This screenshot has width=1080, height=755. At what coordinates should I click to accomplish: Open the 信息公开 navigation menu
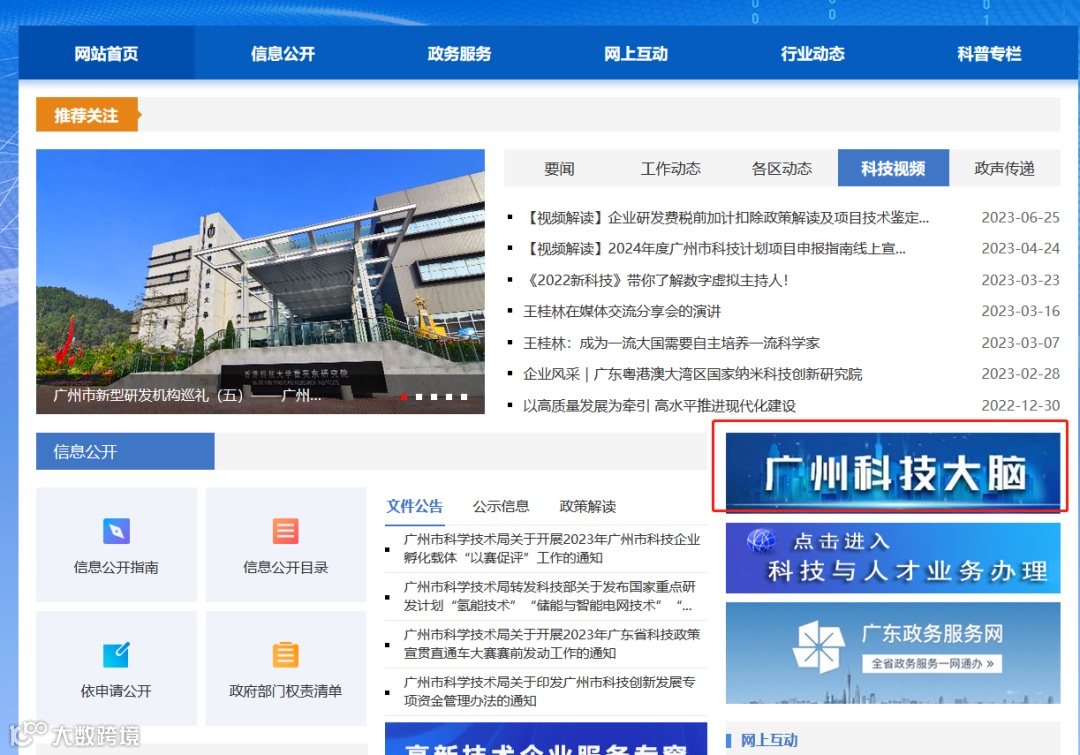[283, 54]
